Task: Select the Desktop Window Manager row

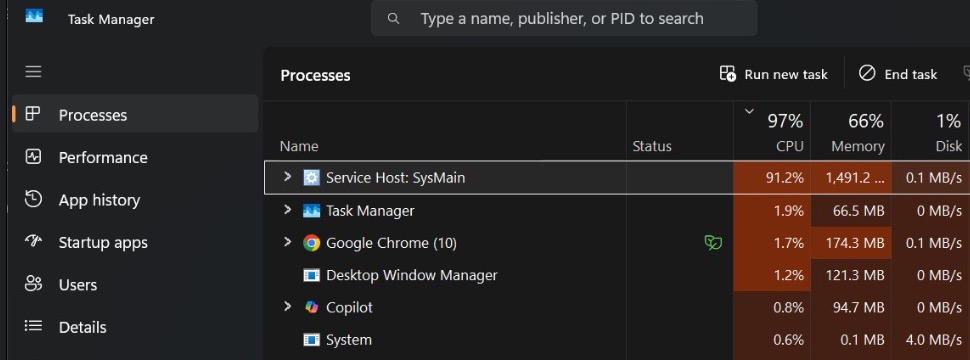Action: point(617,275)
